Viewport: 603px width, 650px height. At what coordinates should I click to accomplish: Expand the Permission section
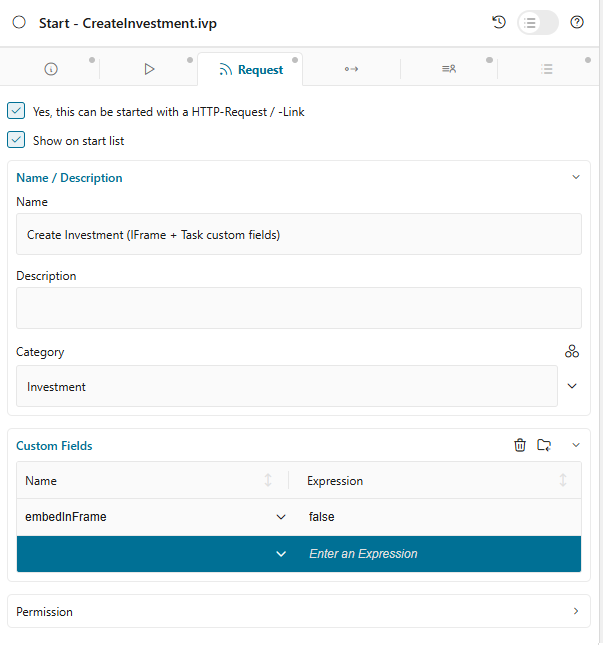coord(575,611)
